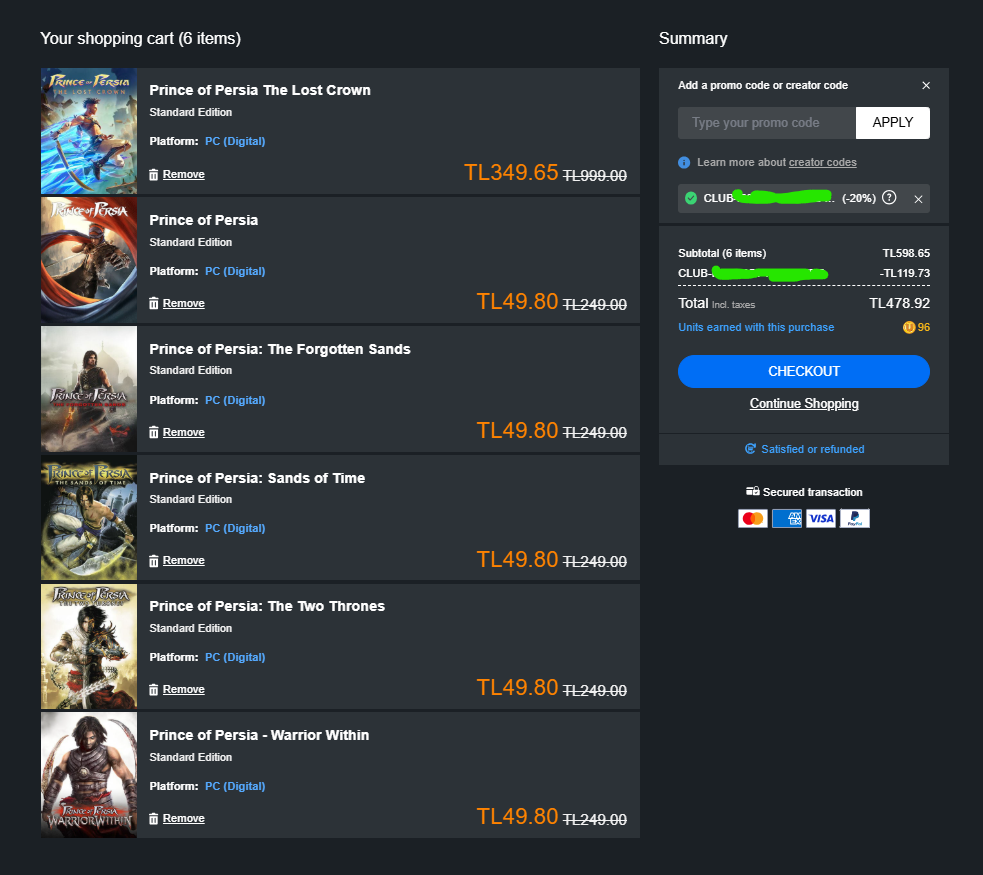Click The Lost Crown title text
This screenshot has height=875, width=983.
click(x=260, y=90)
